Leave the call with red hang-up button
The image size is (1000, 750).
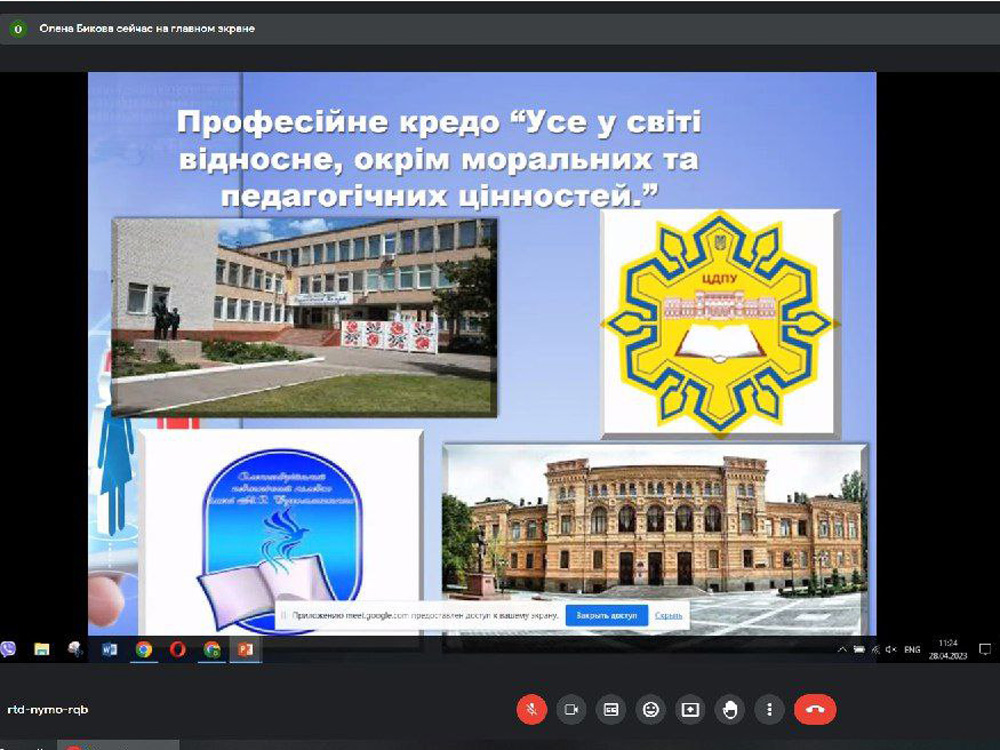[x=815, y=709]
